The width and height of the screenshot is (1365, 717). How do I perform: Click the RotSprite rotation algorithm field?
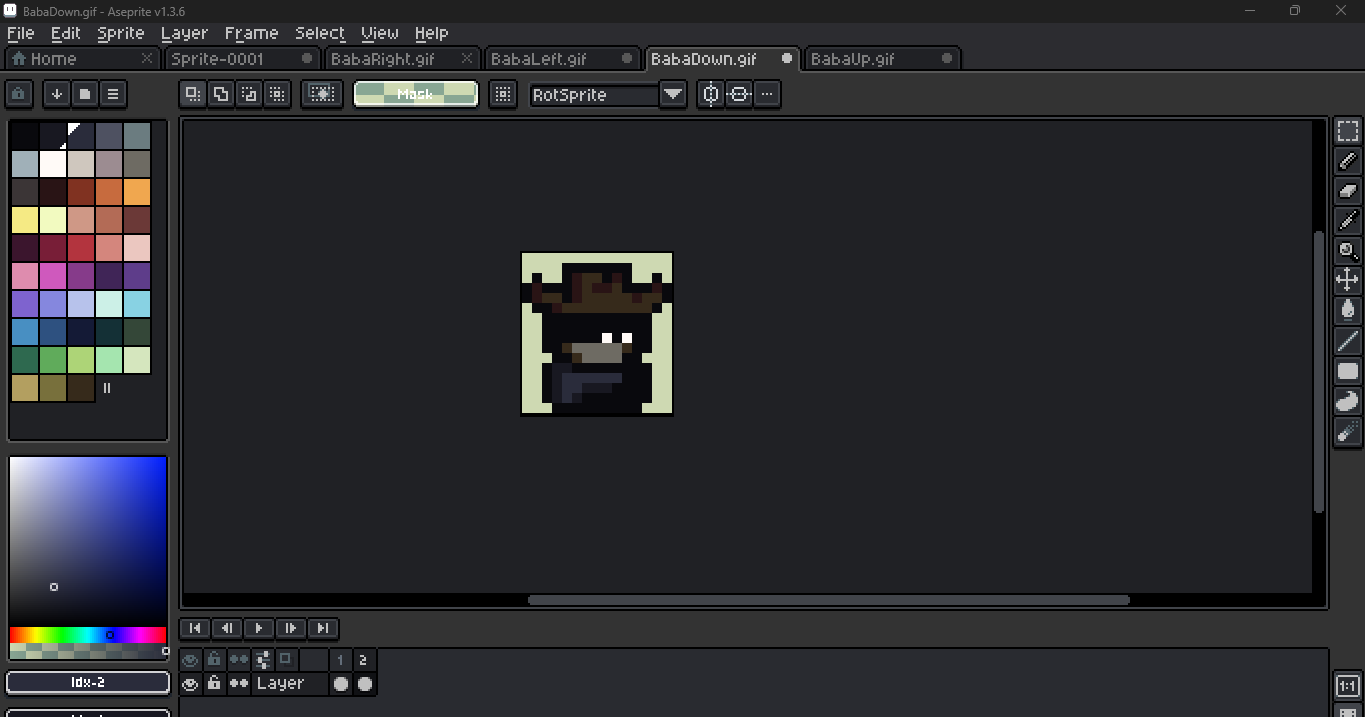594,94
